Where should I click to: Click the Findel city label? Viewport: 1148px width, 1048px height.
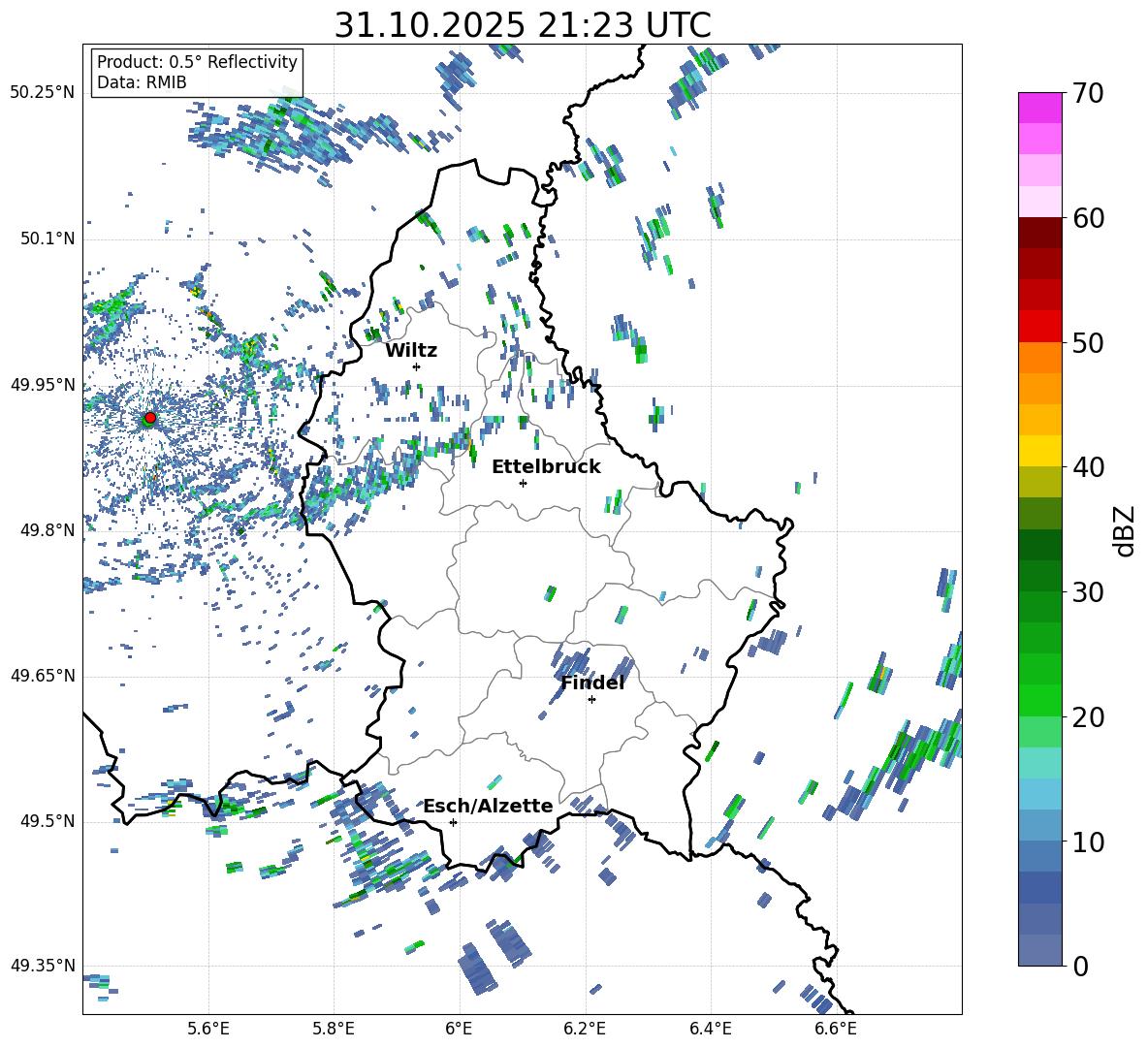592,683
